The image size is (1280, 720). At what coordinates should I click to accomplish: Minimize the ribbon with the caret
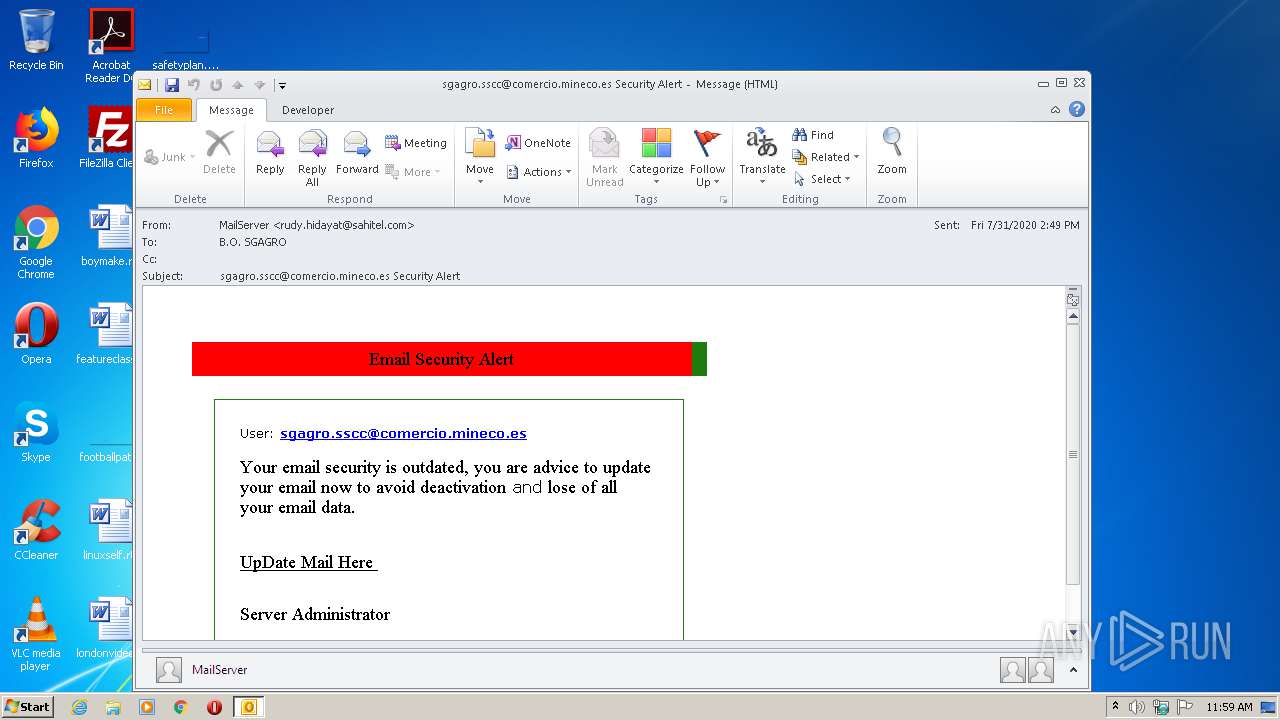click(1055, 110)
